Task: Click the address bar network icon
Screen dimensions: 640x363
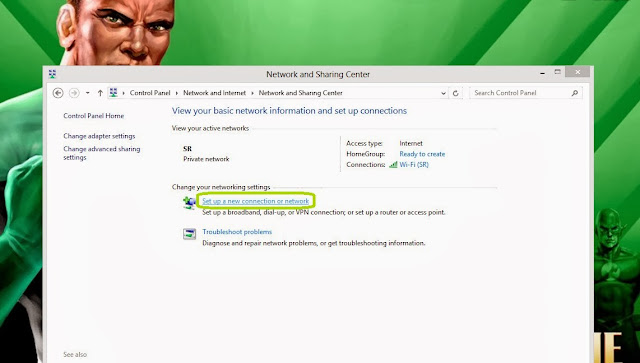Action: tap(113, 93)
